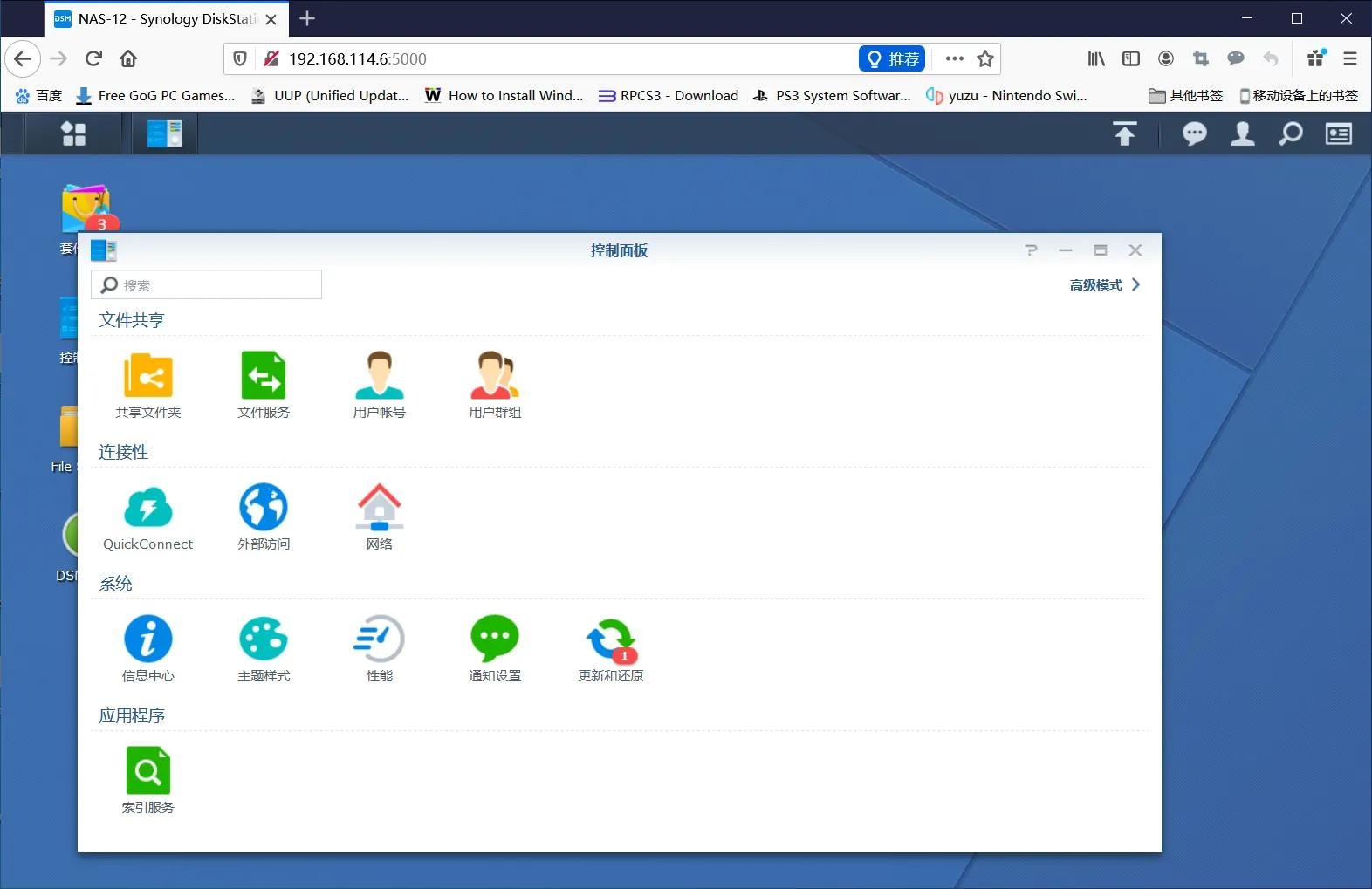Bookmark this page with the star

pos(985,58)
